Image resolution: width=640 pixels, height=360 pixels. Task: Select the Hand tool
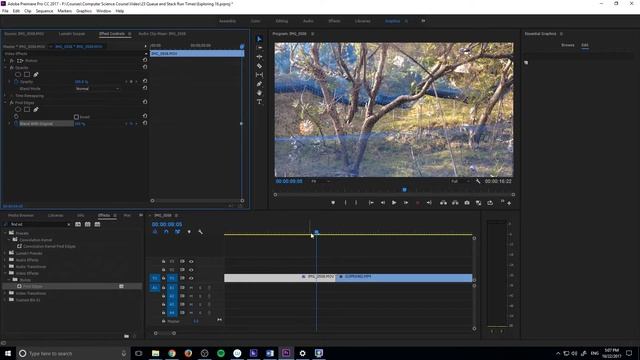(259, 93)
